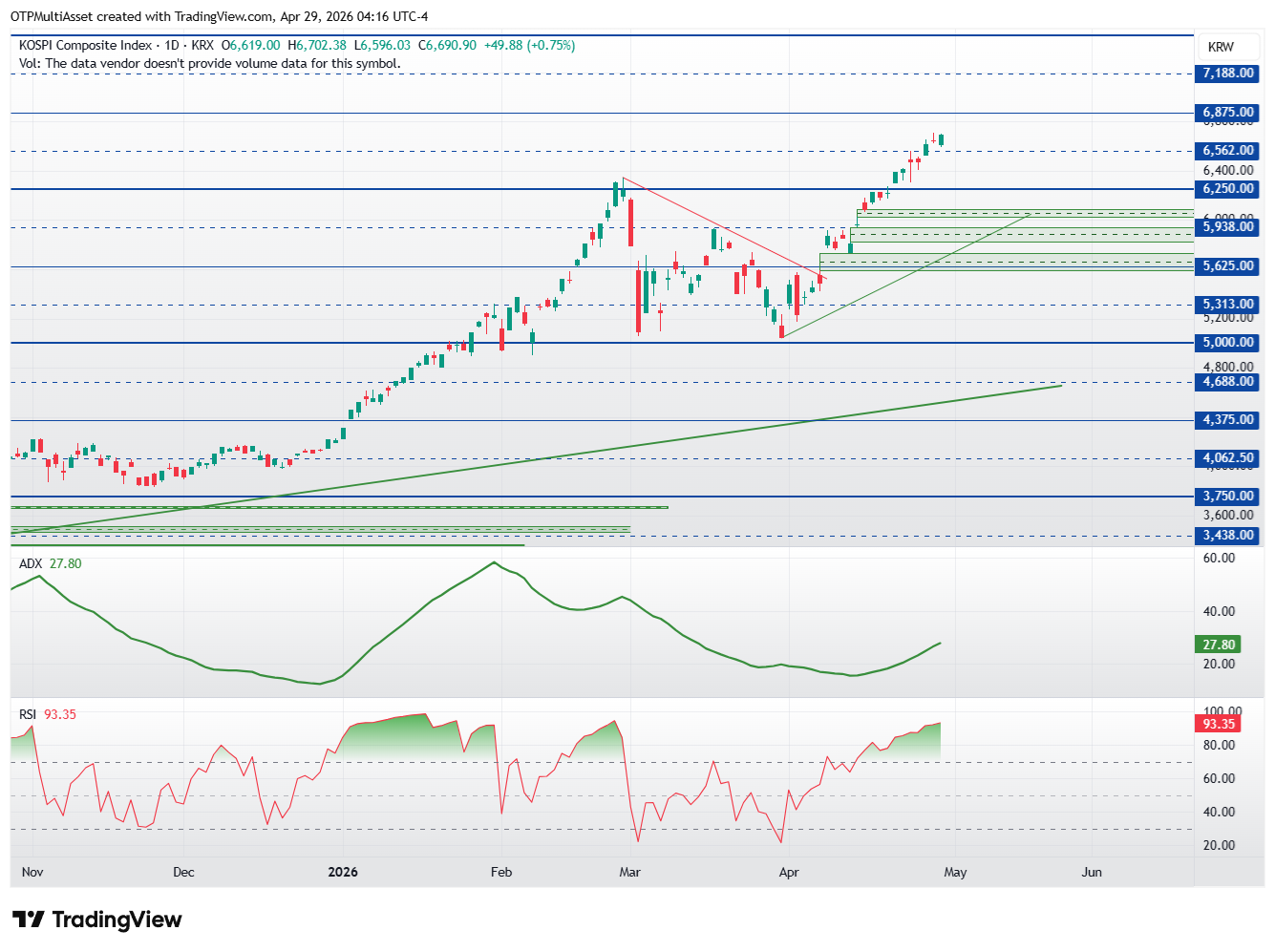Click the Feb label on time axis

(501, 872)
